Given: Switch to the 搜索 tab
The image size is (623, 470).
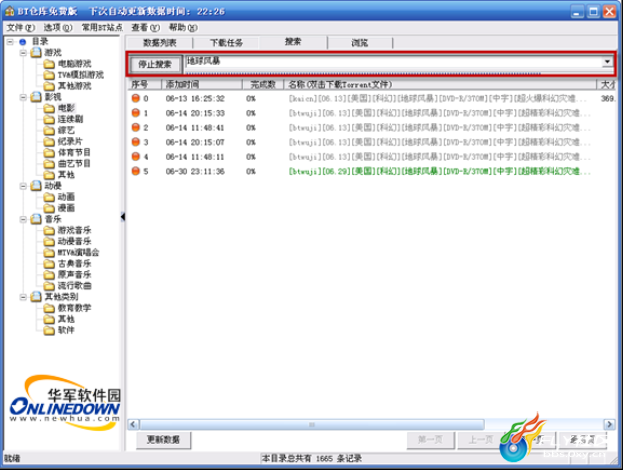Looking at the screenshot, I should [x=293, y=42].
